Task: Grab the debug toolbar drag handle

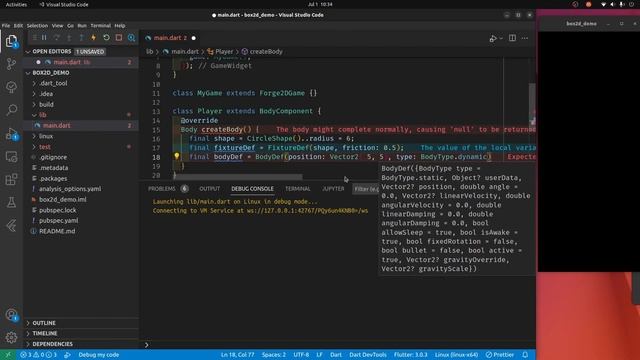Action: click(x=35, y=38)
